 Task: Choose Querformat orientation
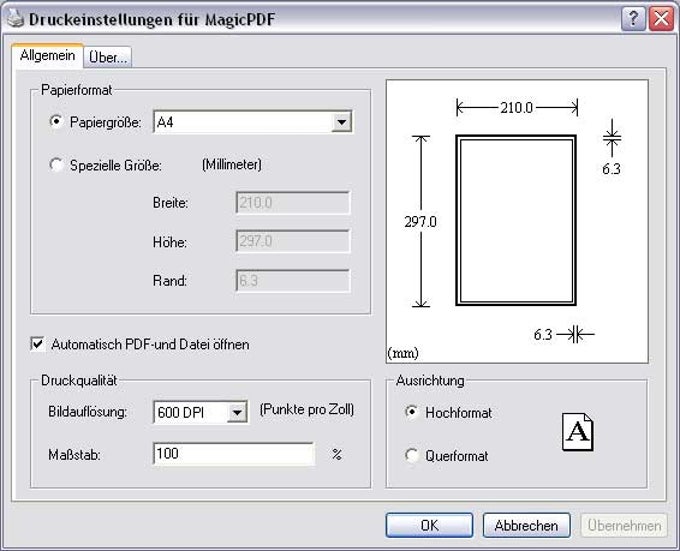(x=412, y=455)
